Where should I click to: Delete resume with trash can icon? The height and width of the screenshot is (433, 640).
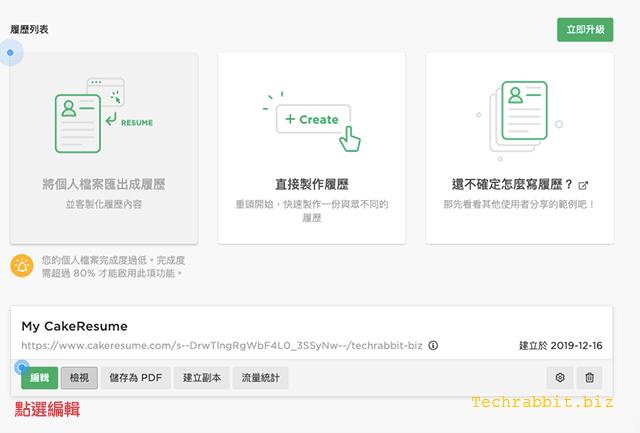(x=589, y=377)
